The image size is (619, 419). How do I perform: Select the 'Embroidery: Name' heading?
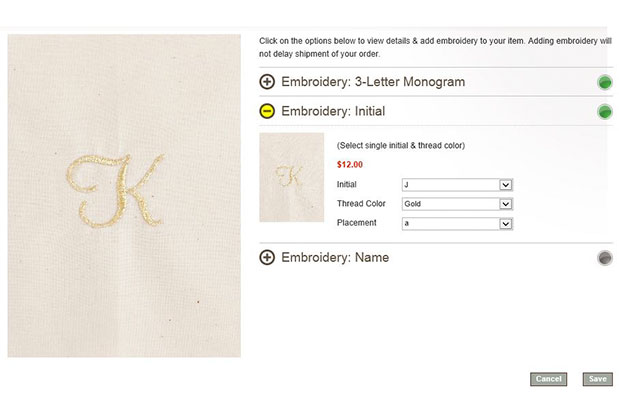335,257
